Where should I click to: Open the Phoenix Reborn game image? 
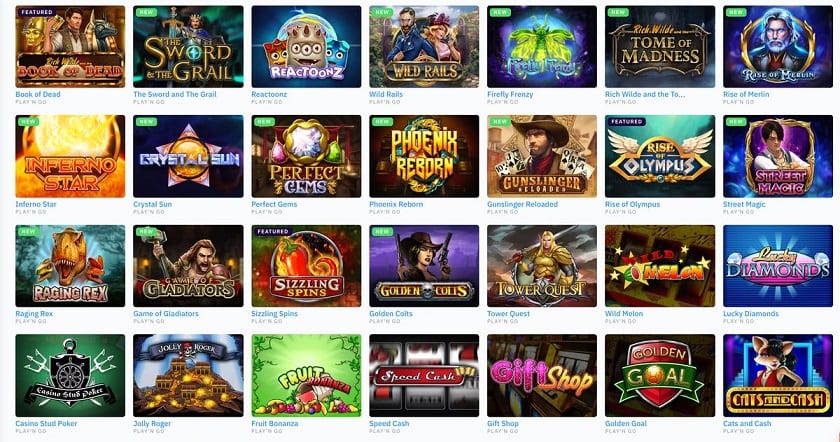click(424, 156)
